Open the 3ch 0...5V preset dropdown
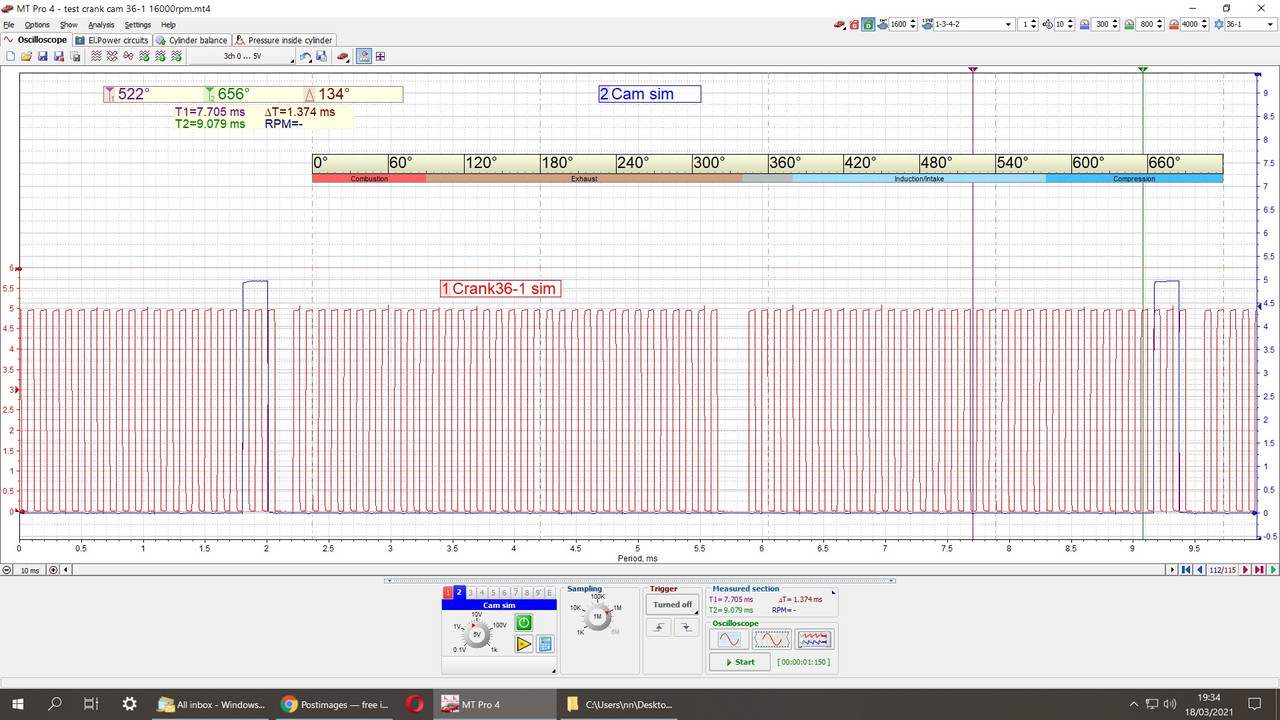The height and width of the screenshot is (720, 1280). tap(242, 56)
